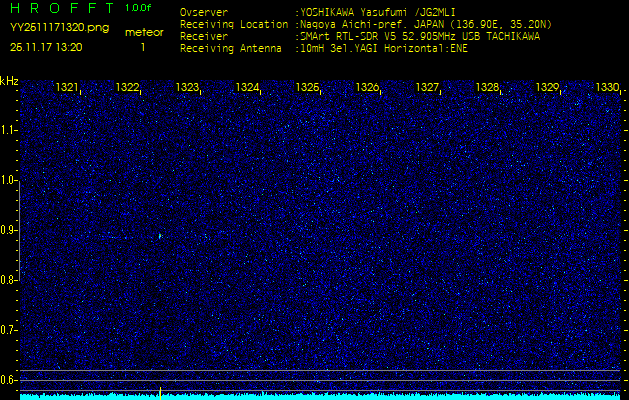Click the 1328 time tick label
Image resolution: width=629 pixels, height=400 pixels.
pyautogui.click(x=487, y=88)
